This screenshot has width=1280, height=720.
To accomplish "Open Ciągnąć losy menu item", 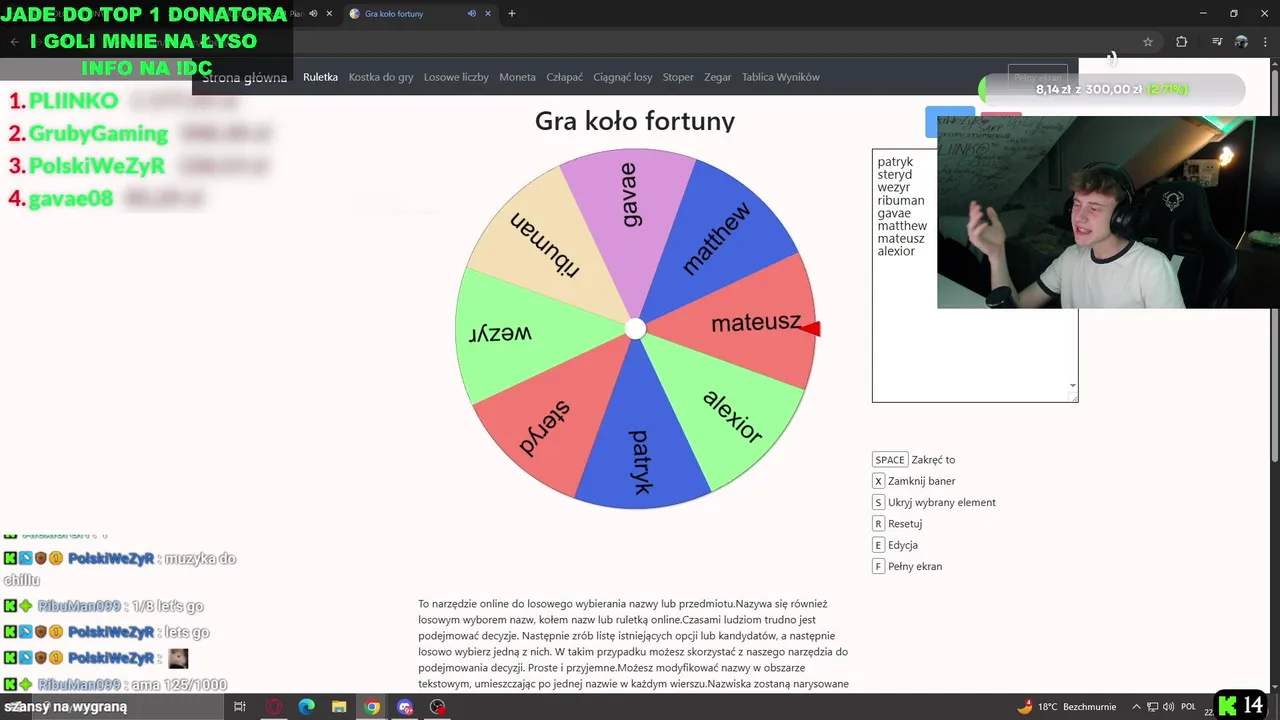I will click(x=622, y=77).
